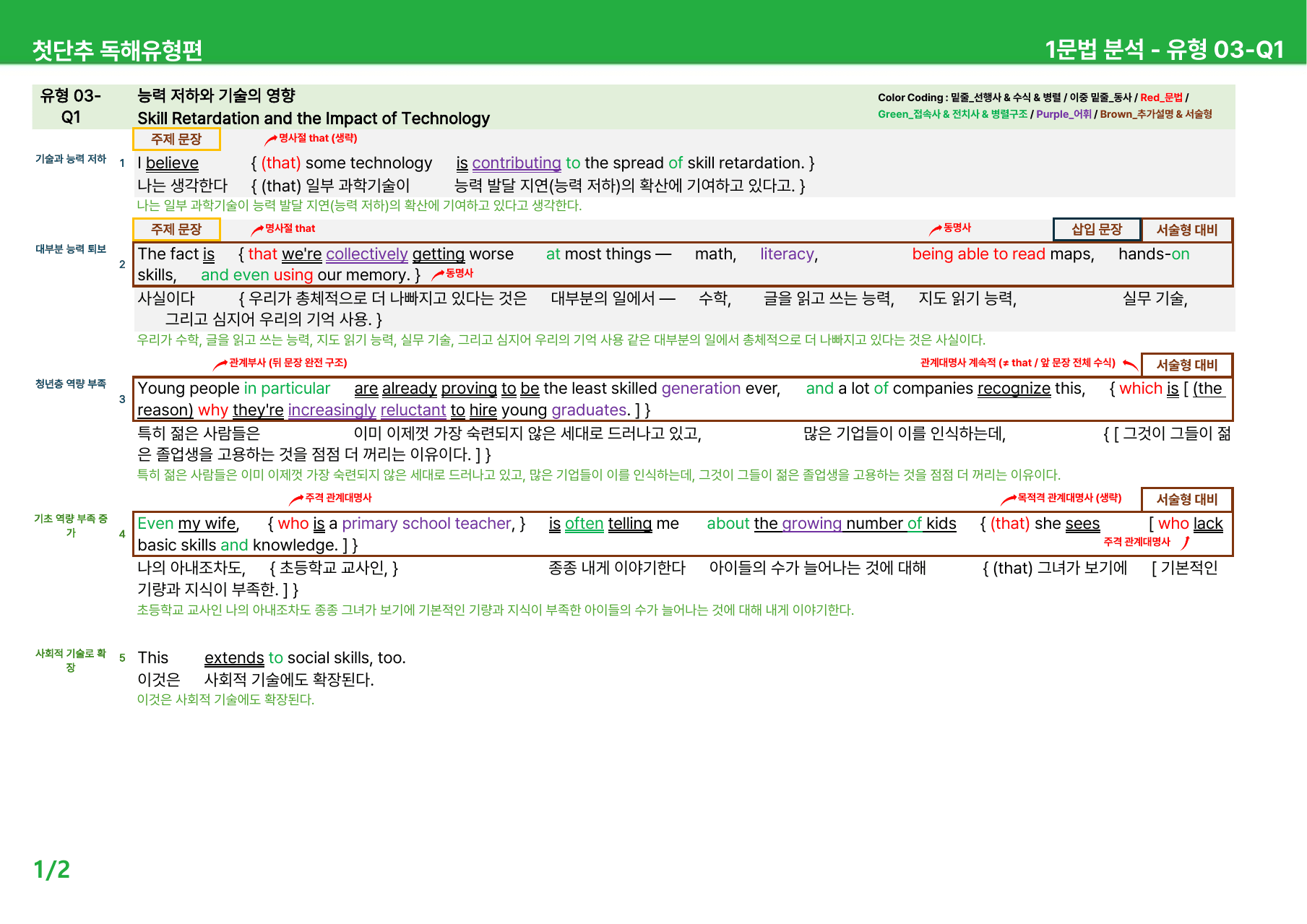Click the page indicator '1/2'
This screenshot has height=924, width=1307.
pyautogui.click(x=52, y=869)
